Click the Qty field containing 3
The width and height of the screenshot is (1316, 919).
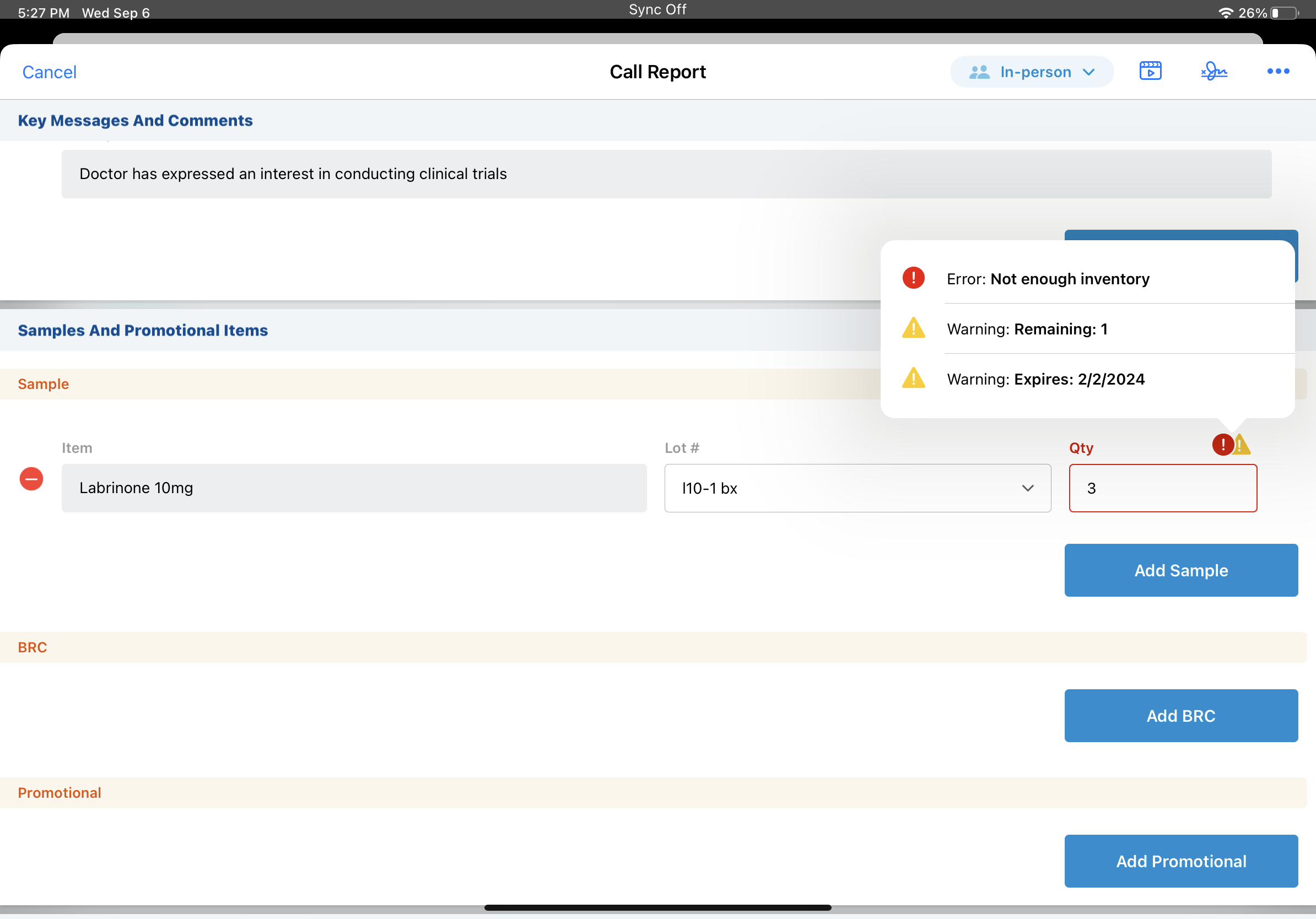tap(1162, 488)
